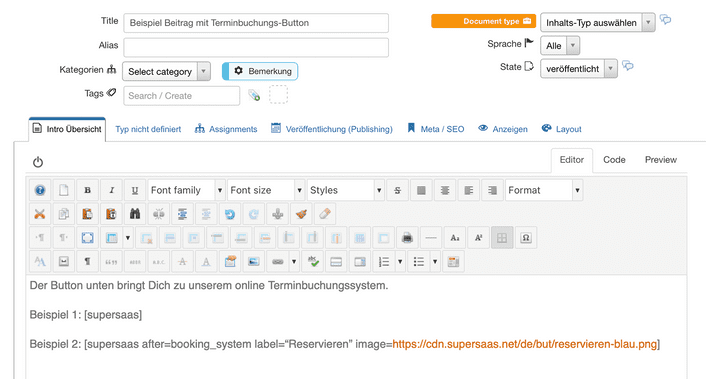Insert bulleted list

(419, 262)
